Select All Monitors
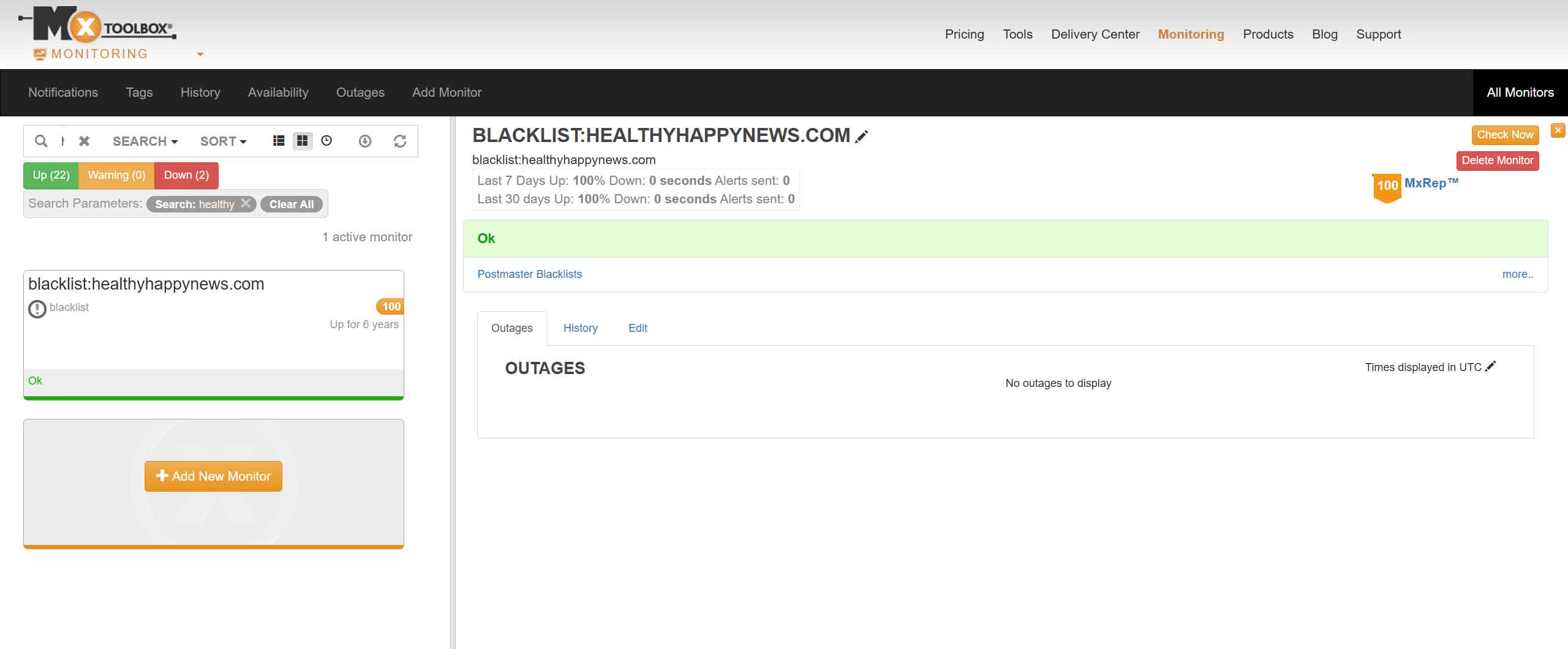Viewport: 1568px width, 649px height. (x=1520, y=92)
